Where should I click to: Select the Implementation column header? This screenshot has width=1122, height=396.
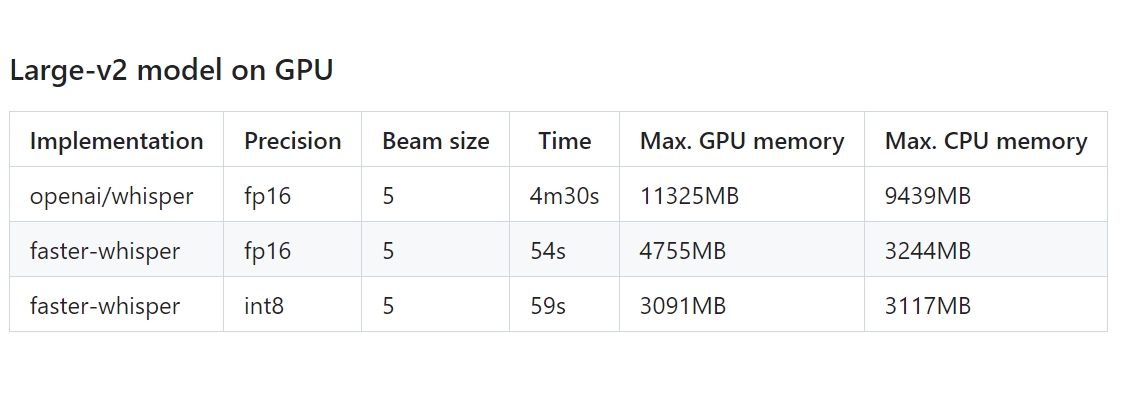pos(117,140)
